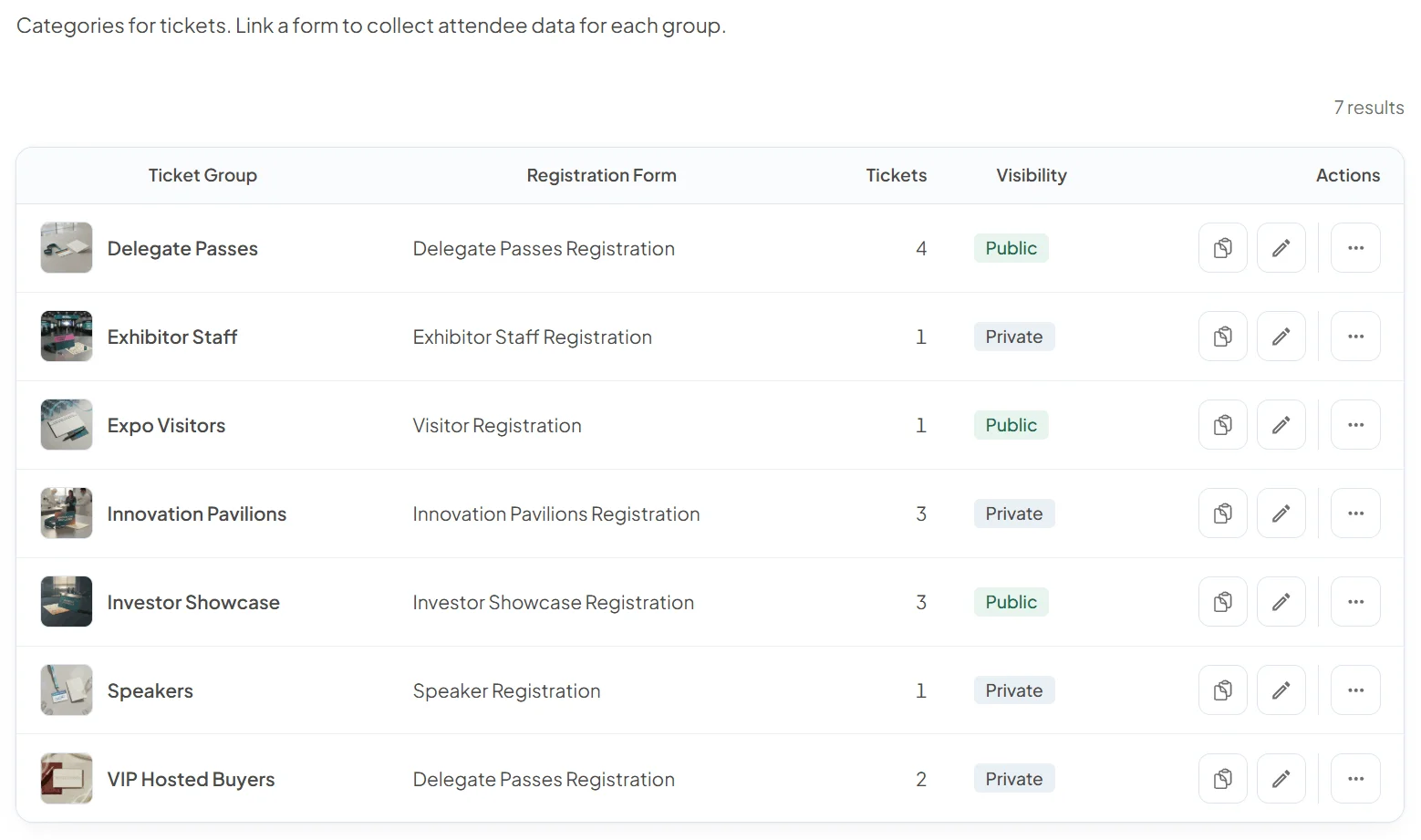
Task: Duplicate the VIP Hosted Buyers group
Action: 1222,779
